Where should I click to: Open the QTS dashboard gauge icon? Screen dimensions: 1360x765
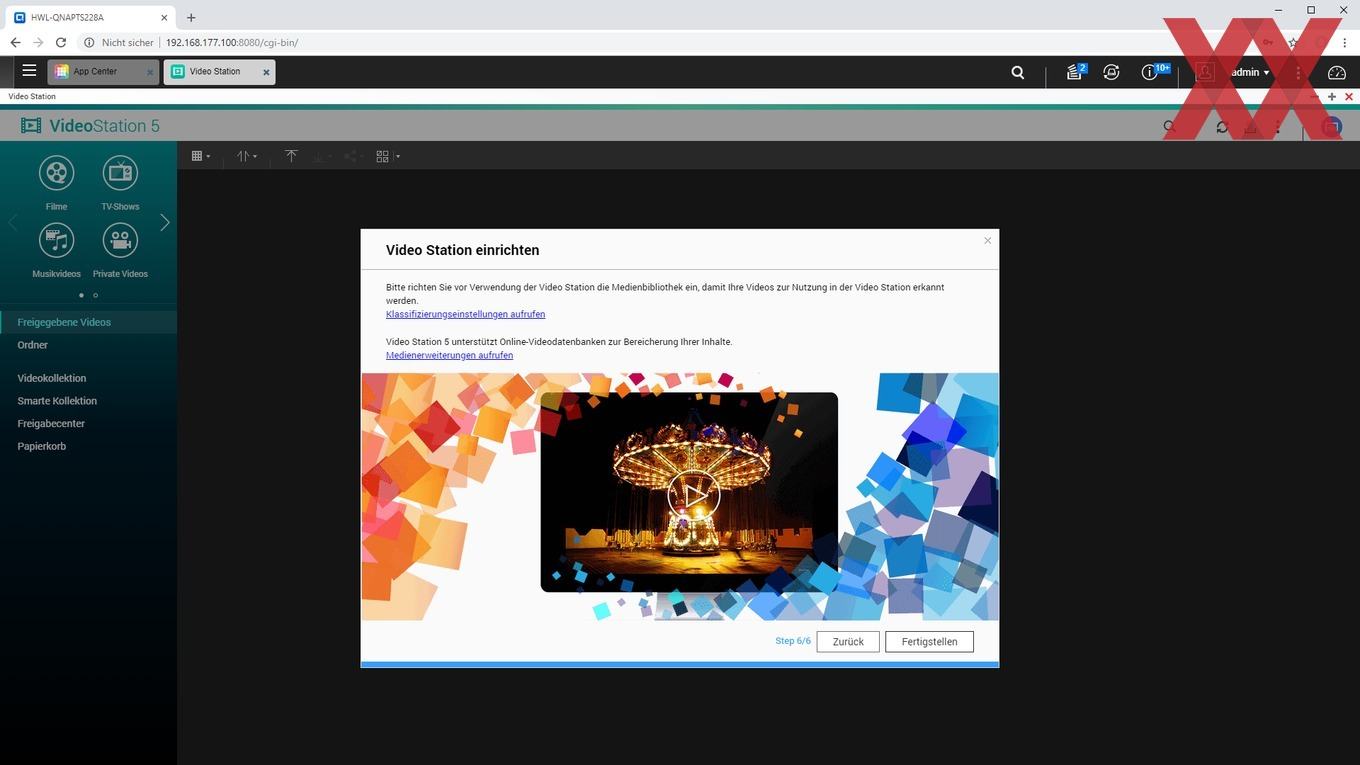(x=1337, y=72)
